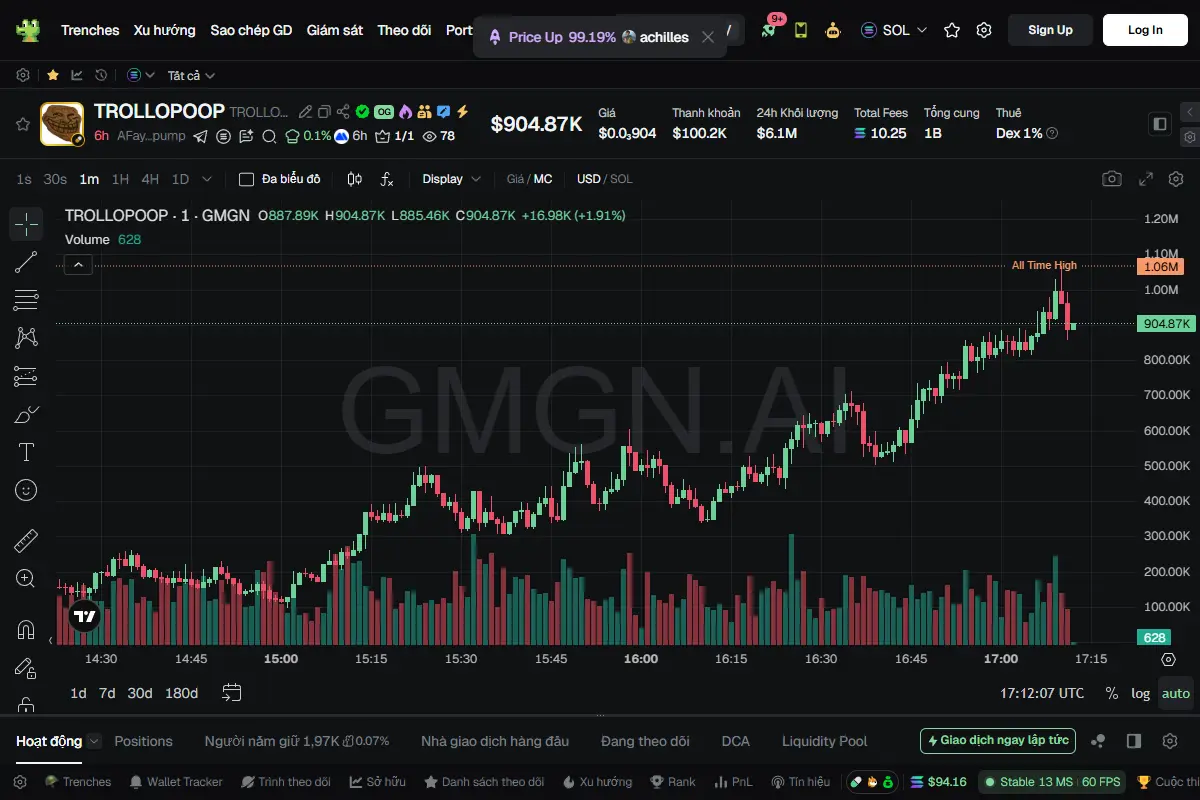Click the rocket icon with 9+ badge
The width and height of the screenshot is (1200, 800).
click(768, 30)
